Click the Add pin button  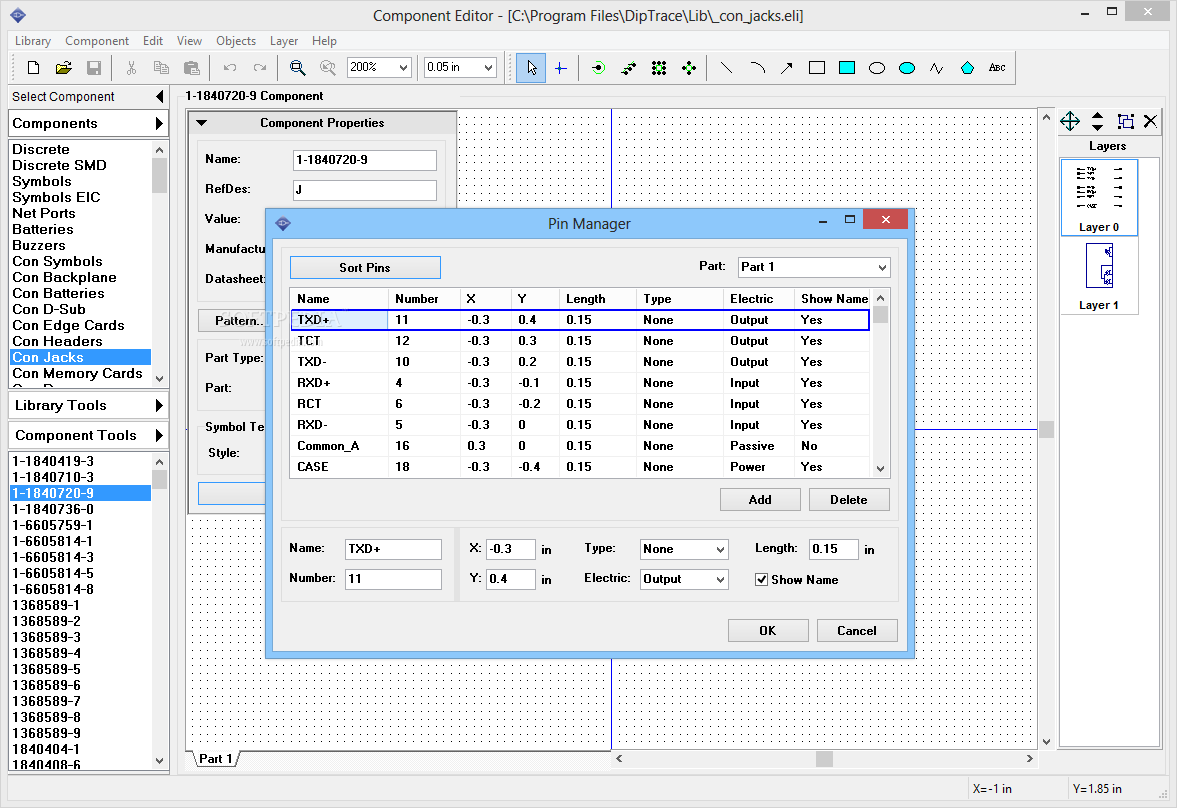pyautogui.click(x=760, y=499)
